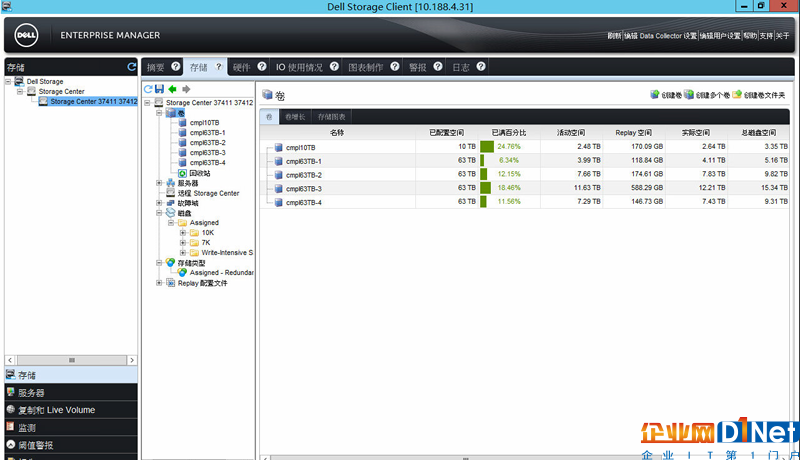
Task: Switch to the 摘要 tab
Action: pyautogui.click(x=156, y=67)
